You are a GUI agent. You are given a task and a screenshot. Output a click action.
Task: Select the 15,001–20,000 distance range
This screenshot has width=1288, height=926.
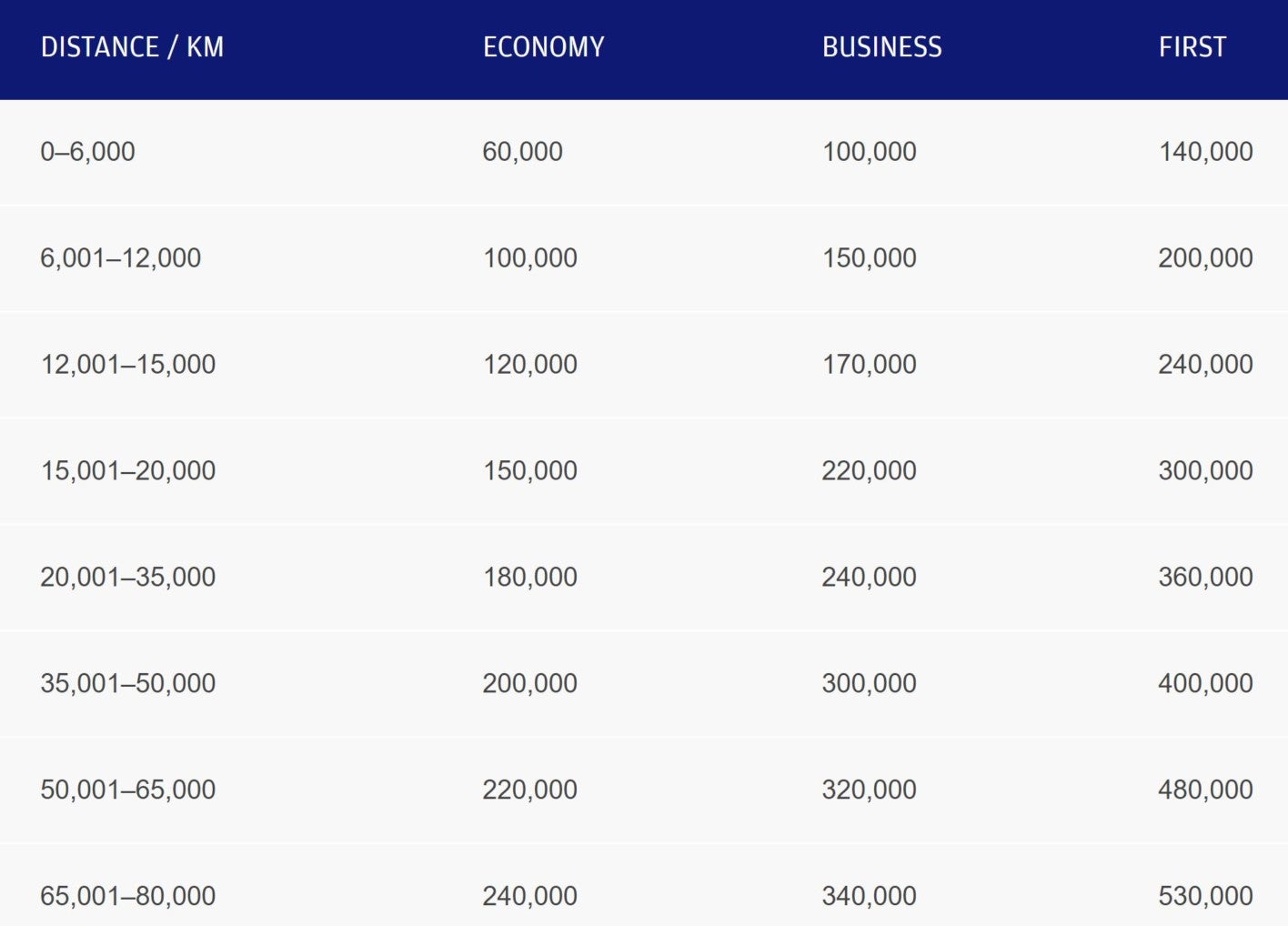(x=128, y=471)
